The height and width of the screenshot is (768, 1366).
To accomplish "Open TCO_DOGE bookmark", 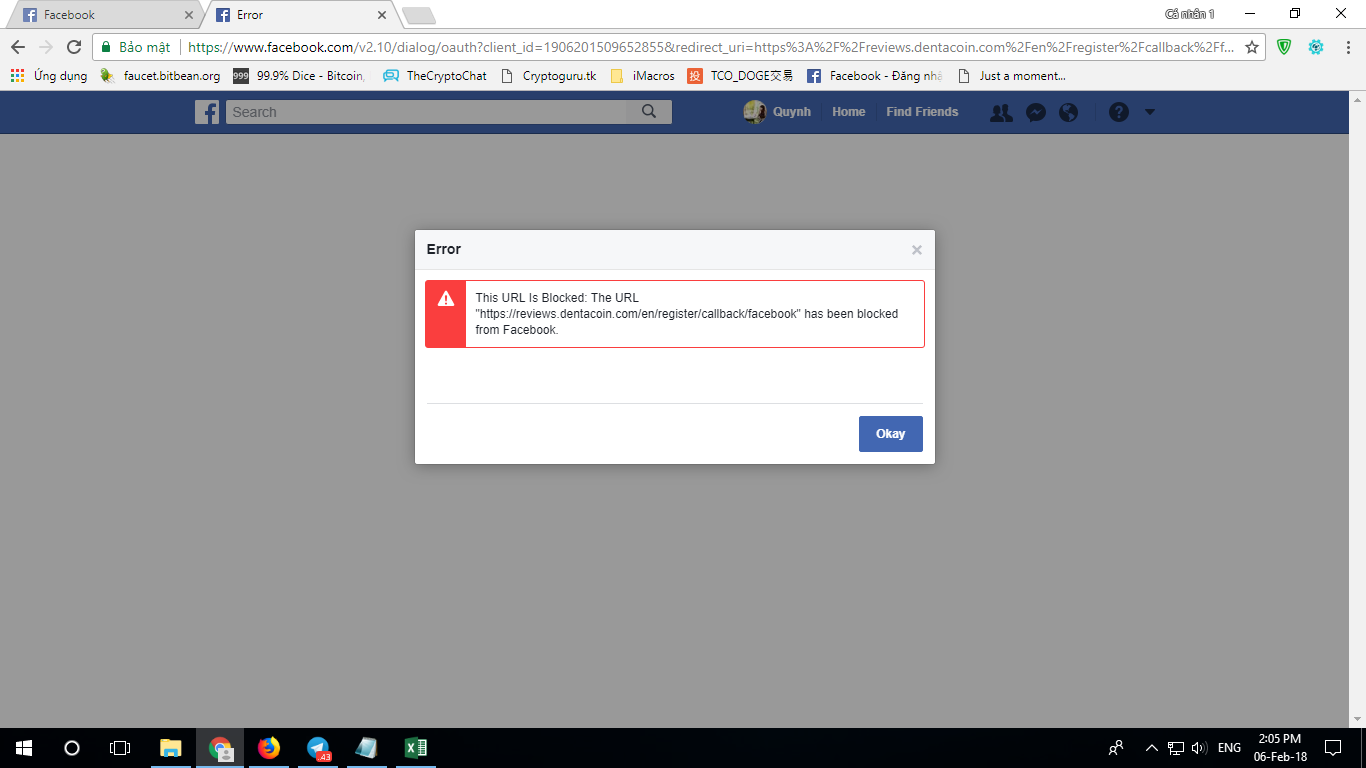I will click(740, 76).
